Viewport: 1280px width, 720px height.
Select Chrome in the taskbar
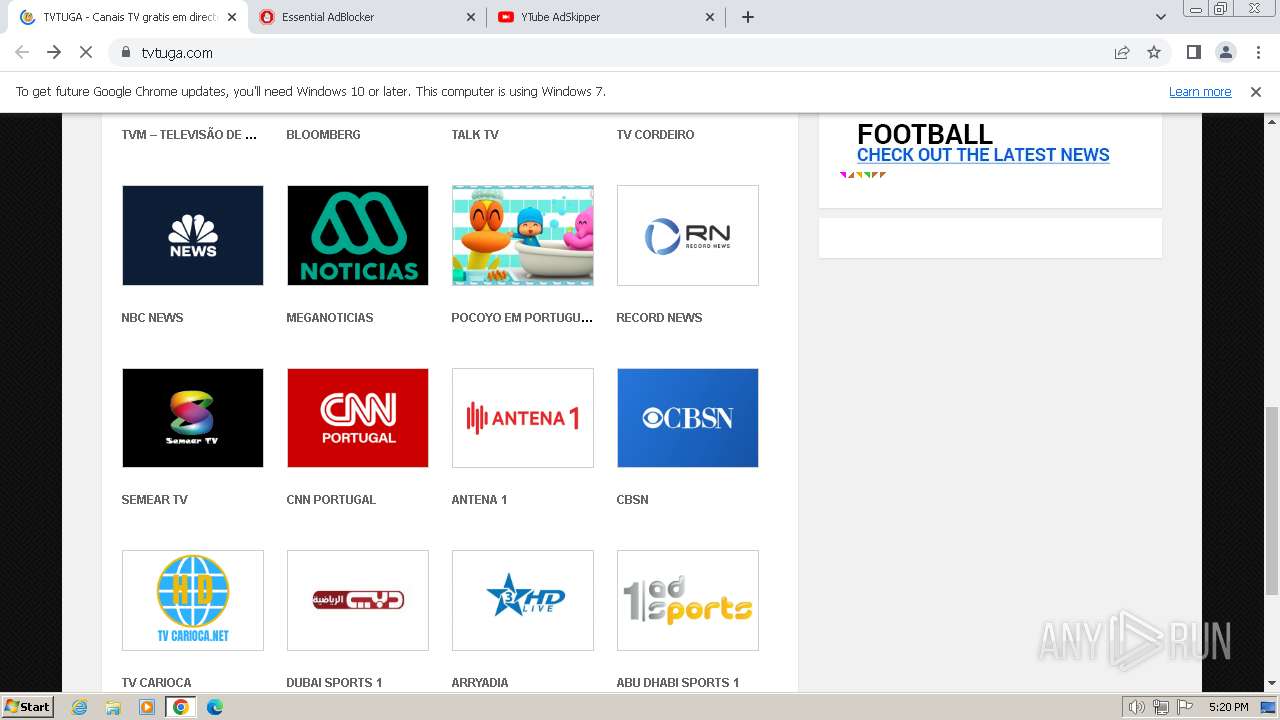pyautogui.click(x=181, y=707)
